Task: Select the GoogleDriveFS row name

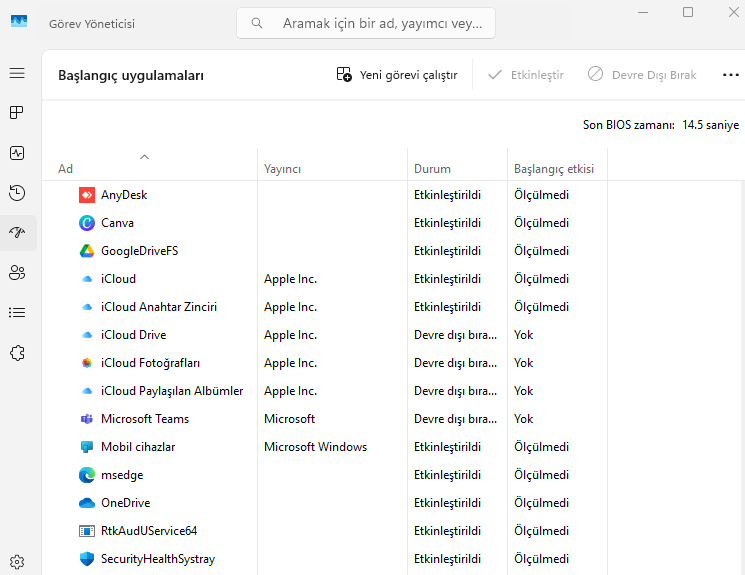Action: 140,251
